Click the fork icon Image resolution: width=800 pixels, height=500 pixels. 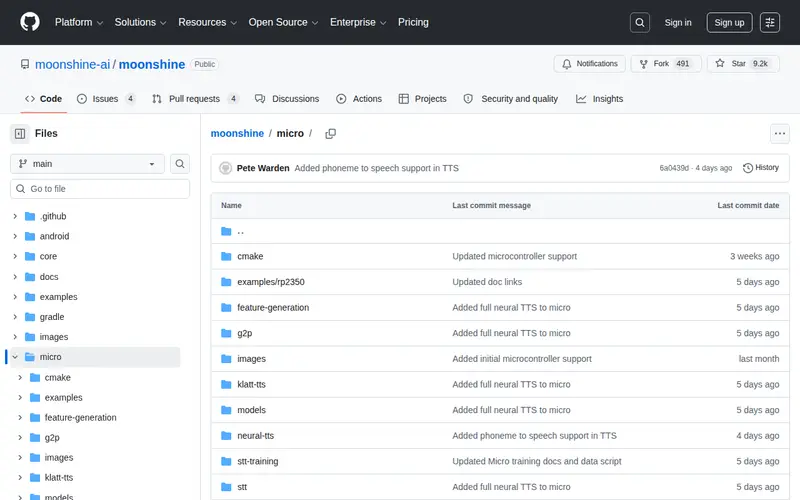click(x=643, y=64)
